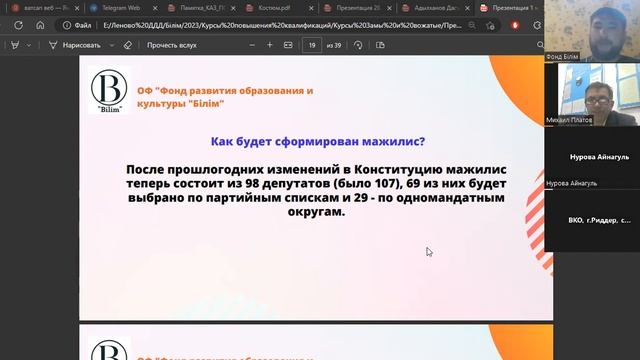Click the address bar file path
Image resolution: width=640 pixels, height=360 pixels.
(282, 25)
